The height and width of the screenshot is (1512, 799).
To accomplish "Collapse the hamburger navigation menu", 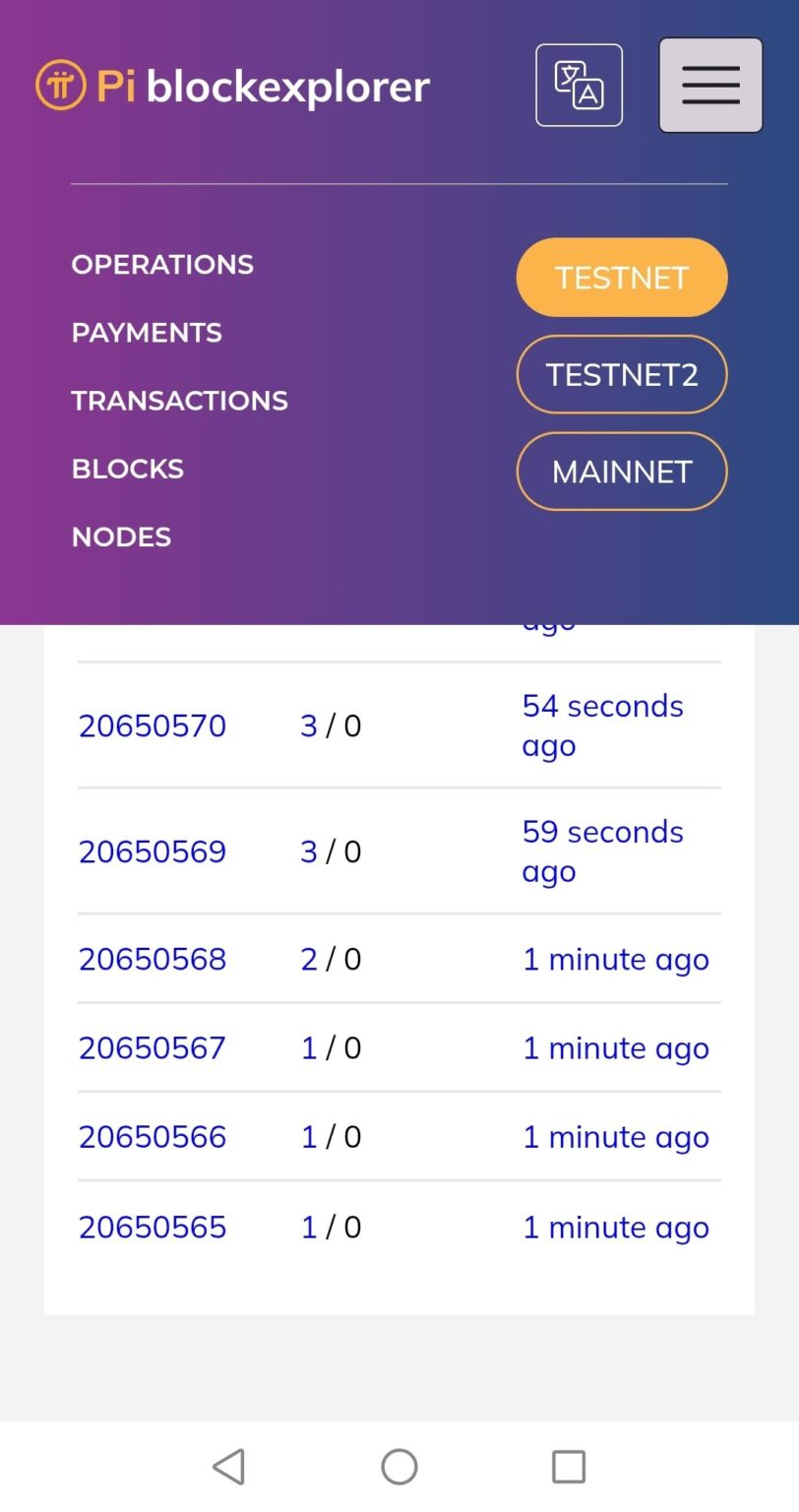I will pyautogui.click(x=710, y=86).
